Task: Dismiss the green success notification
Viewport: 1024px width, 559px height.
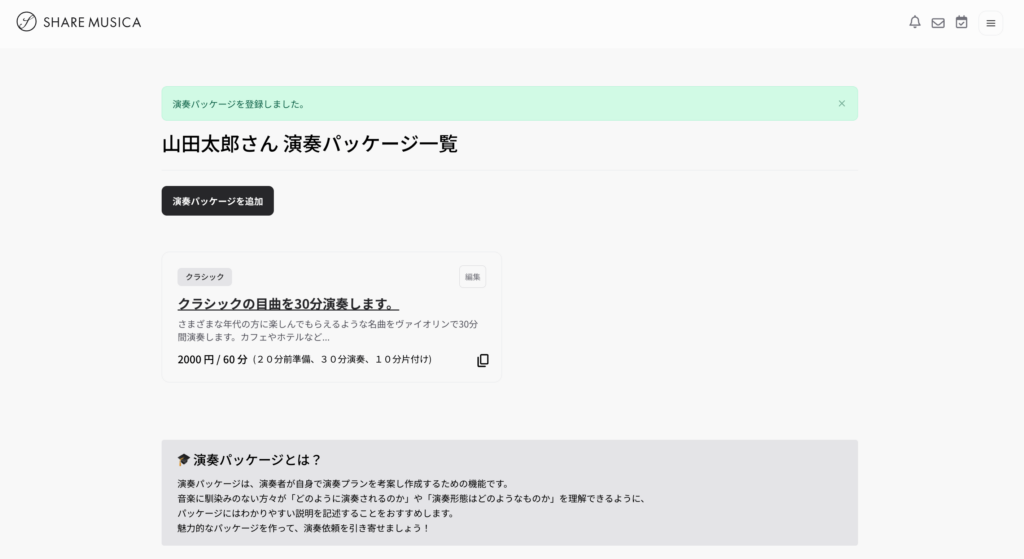Action: coord(841,103)
